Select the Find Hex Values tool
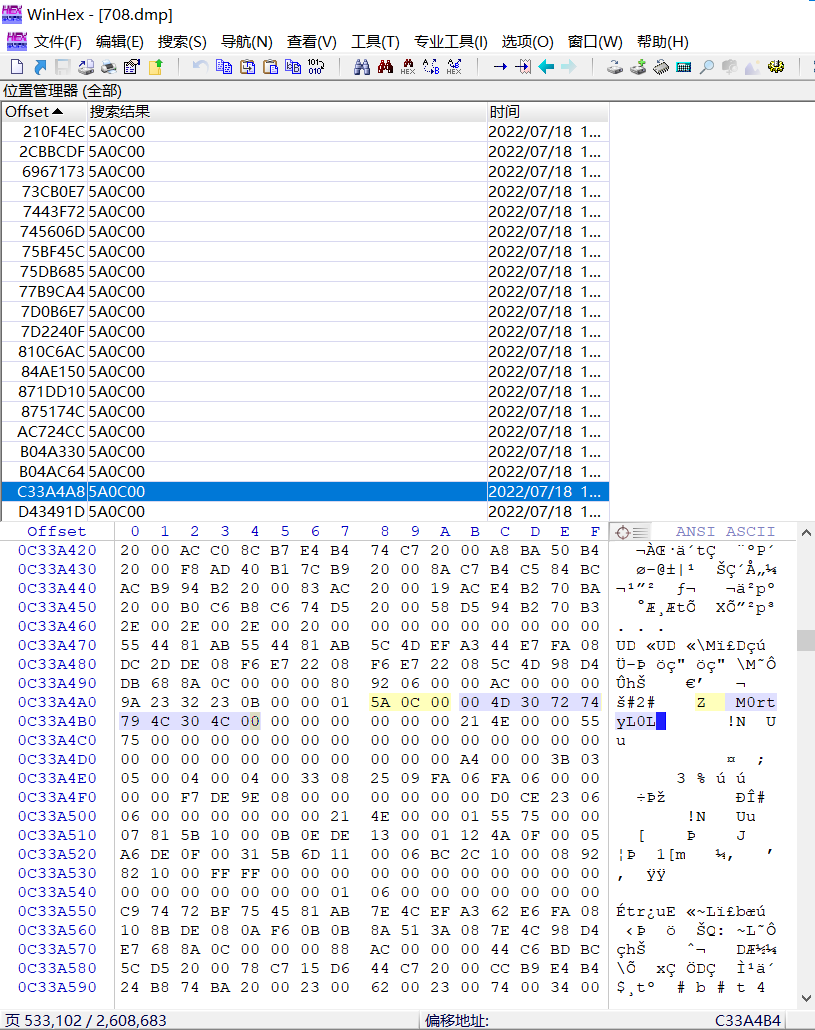Screen dimensions: 815x1030 click(x=409, y=68)
